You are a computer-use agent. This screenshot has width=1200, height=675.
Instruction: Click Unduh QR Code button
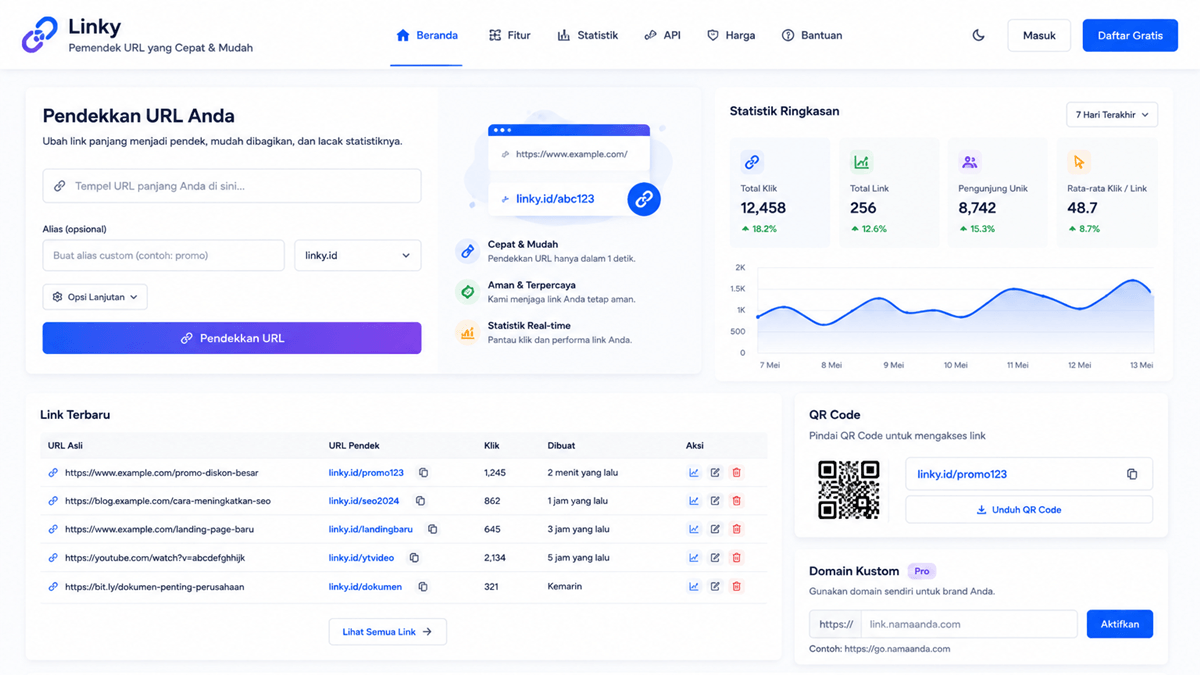point(1029,510)
